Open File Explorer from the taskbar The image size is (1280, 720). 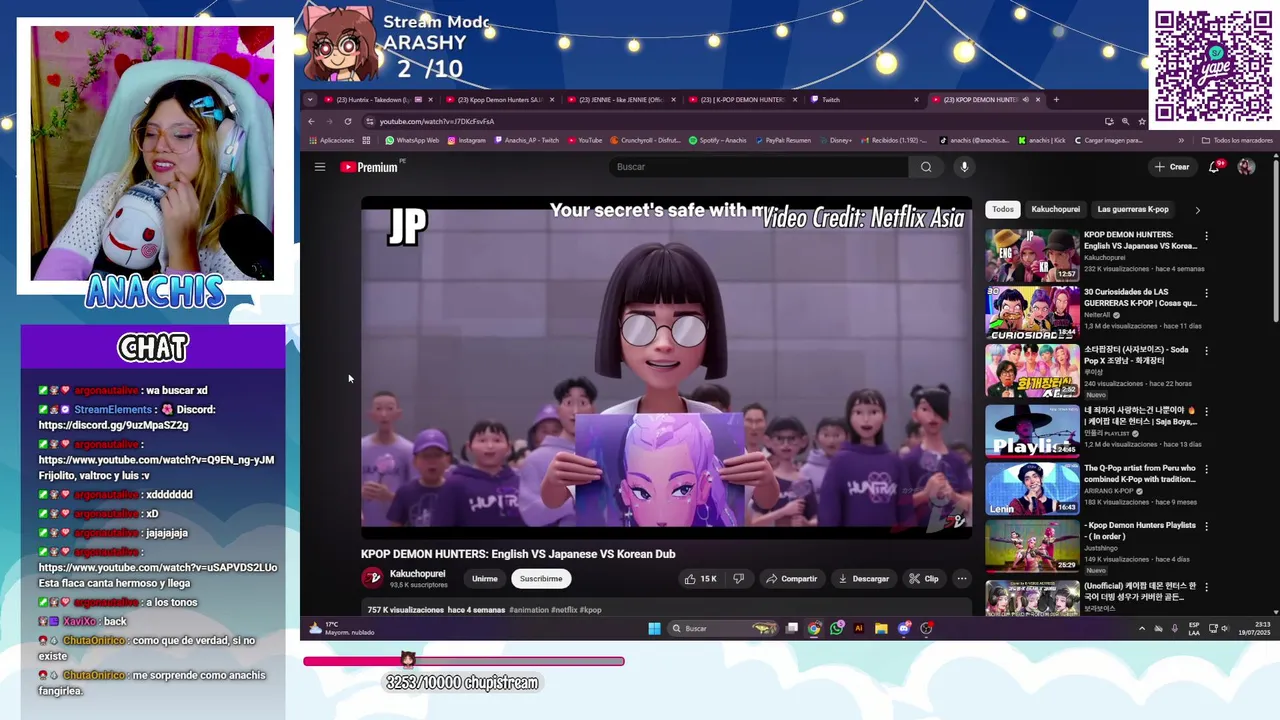881,628
